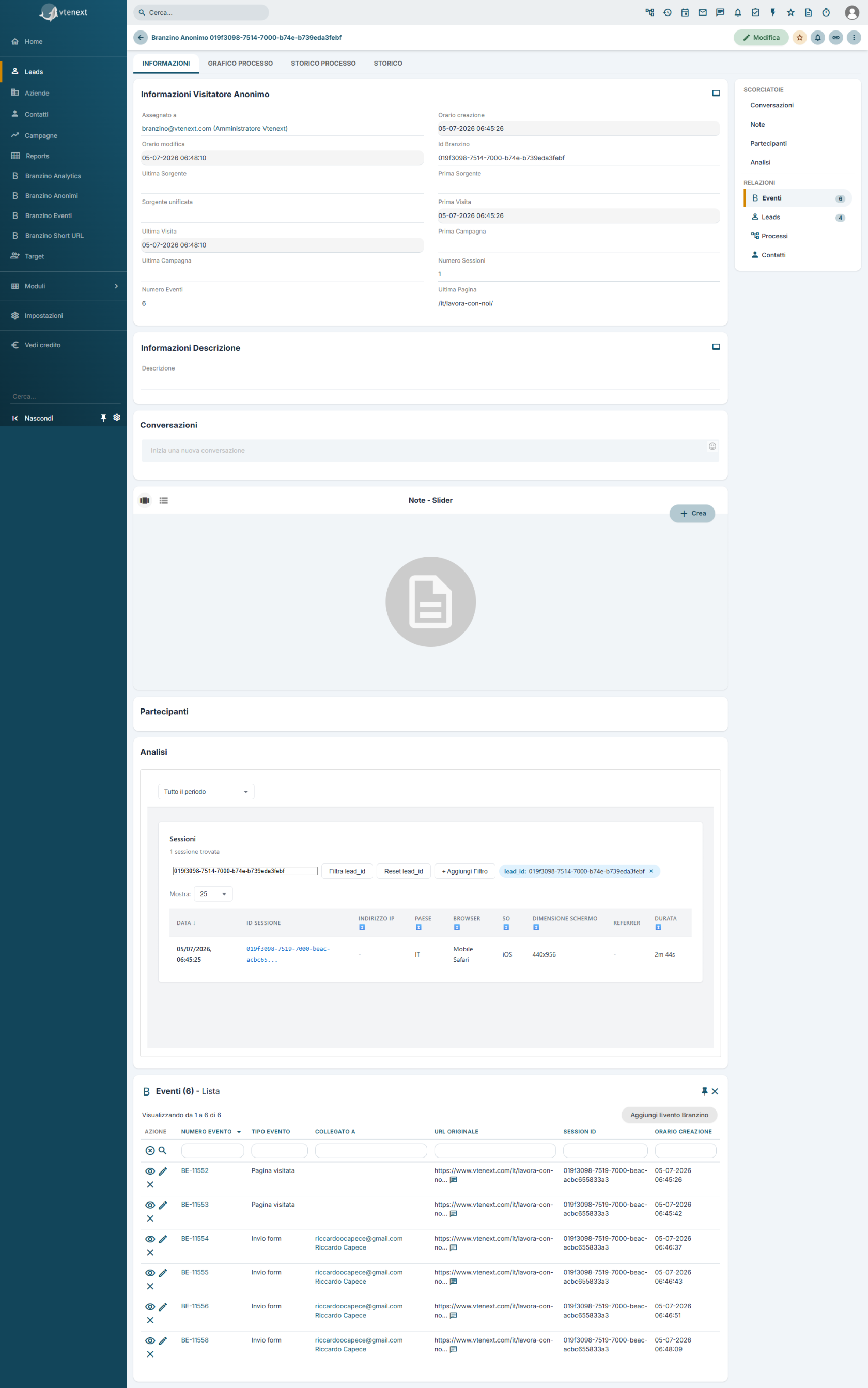Toggle the sidebar pin next to Nascondi
Screen dimensions: 868x1388
103,418
